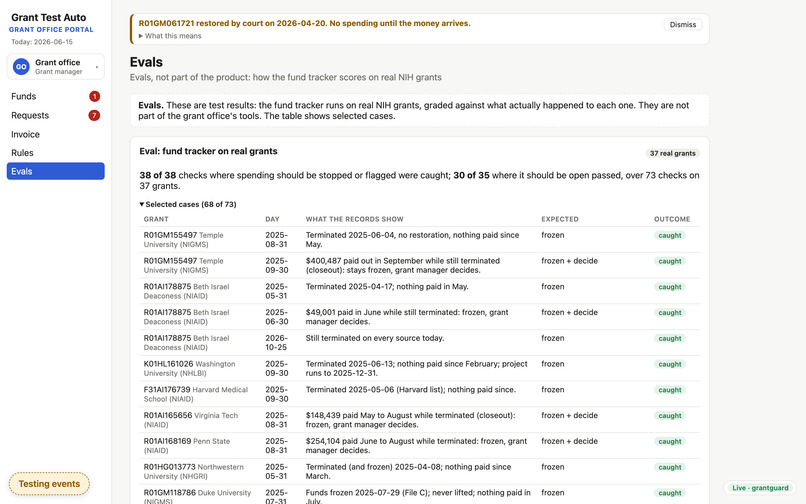Click the red Requests badge showing 7

(x=94, y=115)
